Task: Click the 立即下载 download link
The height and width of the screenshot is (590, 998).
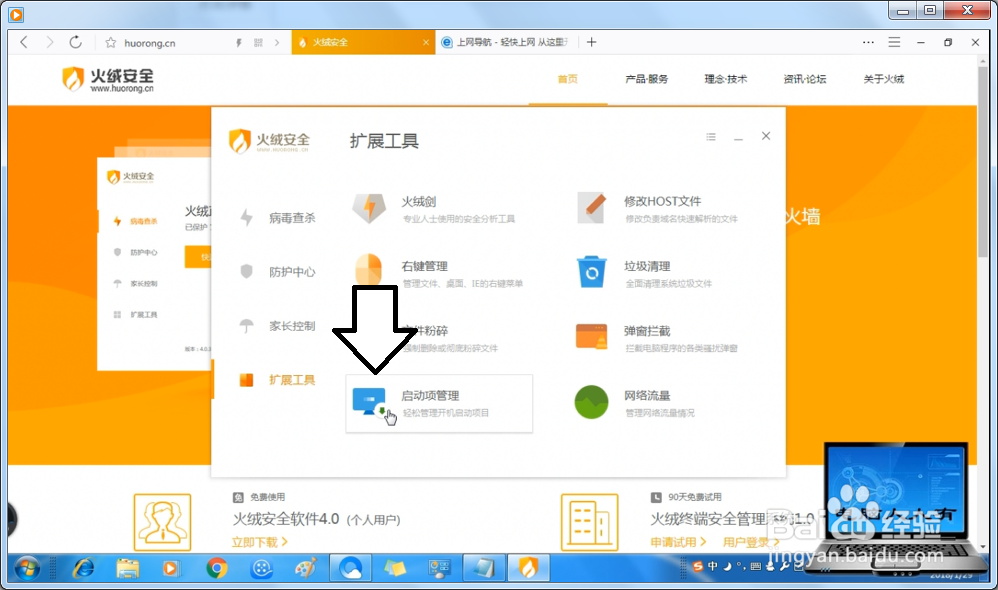Action: [x=260, y=542]
